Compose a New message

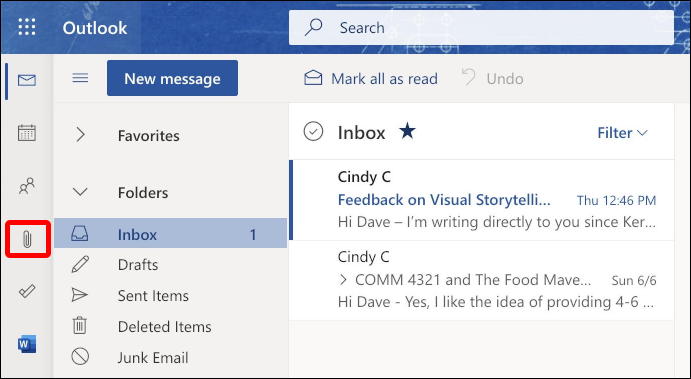(172, 78)
